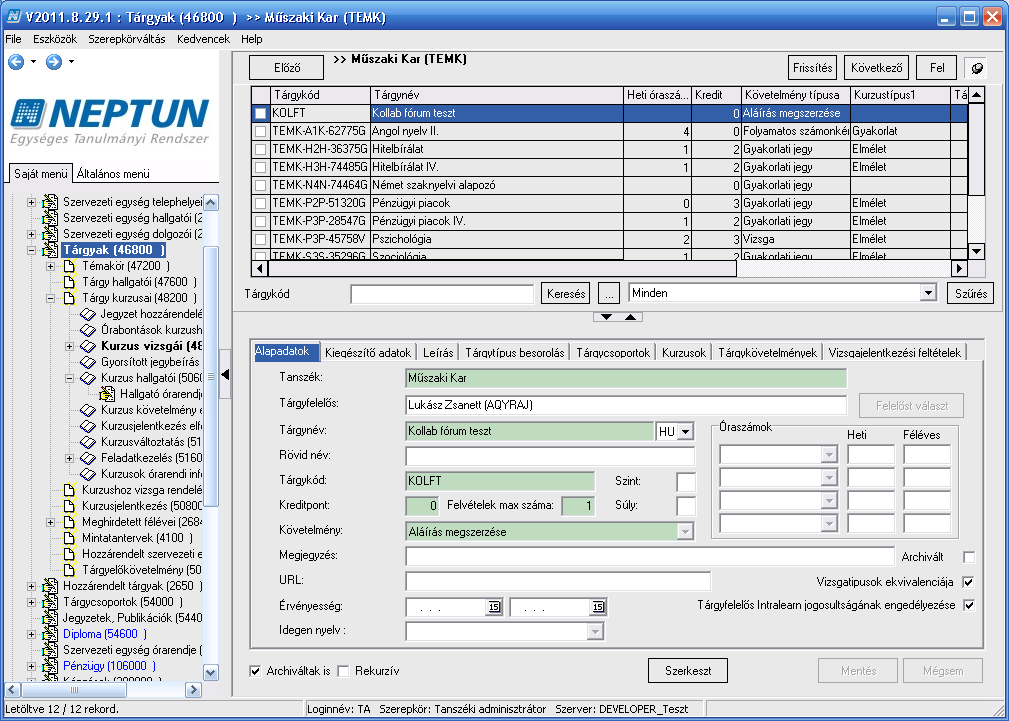Expand the Témakör (47200) tree node
Screen dimensions: 1009x721
(x=50, y=267)
